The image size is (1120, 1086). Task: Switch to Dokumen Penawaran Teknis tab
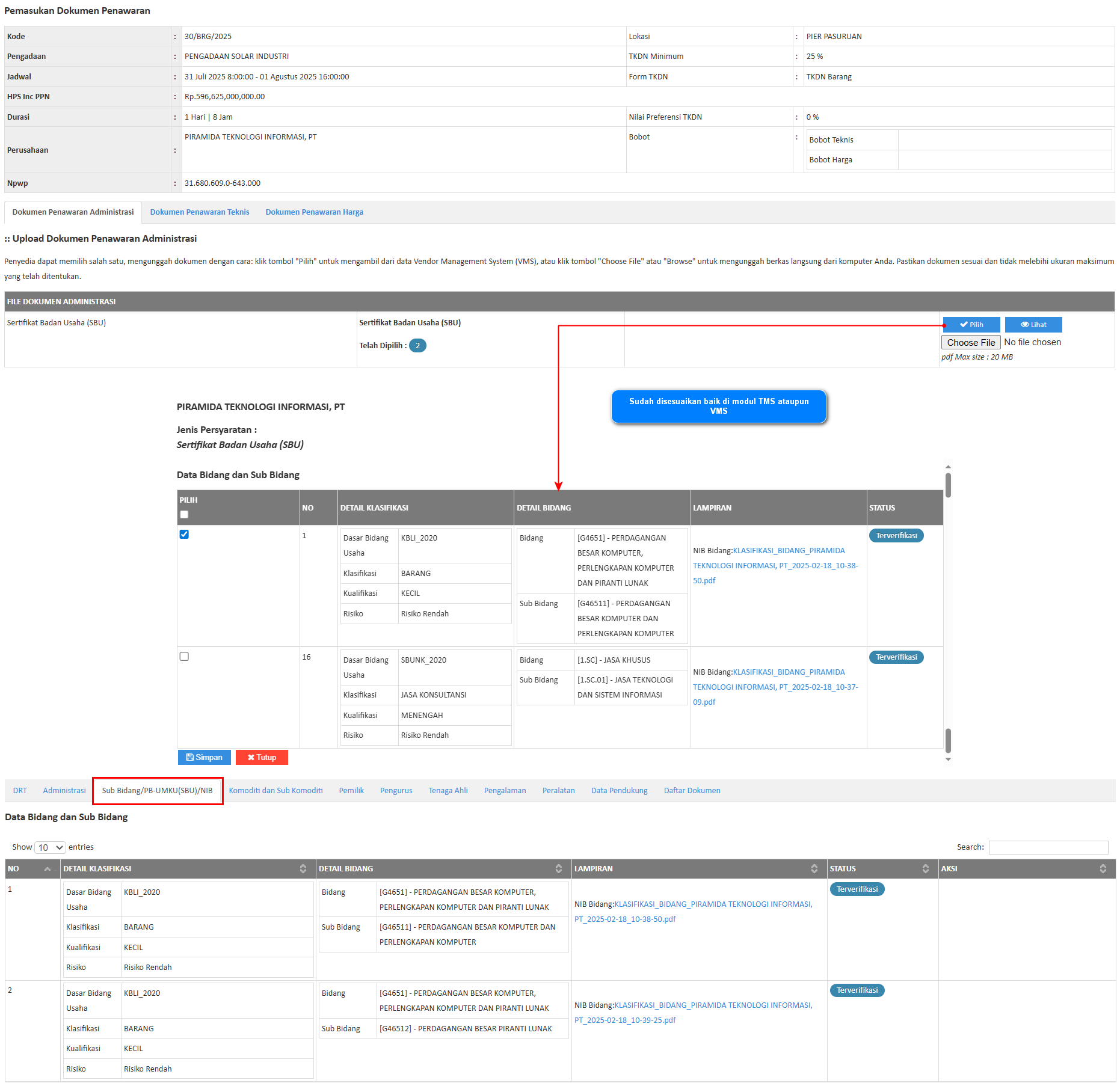pyautogui.click(x=200, y=212)
